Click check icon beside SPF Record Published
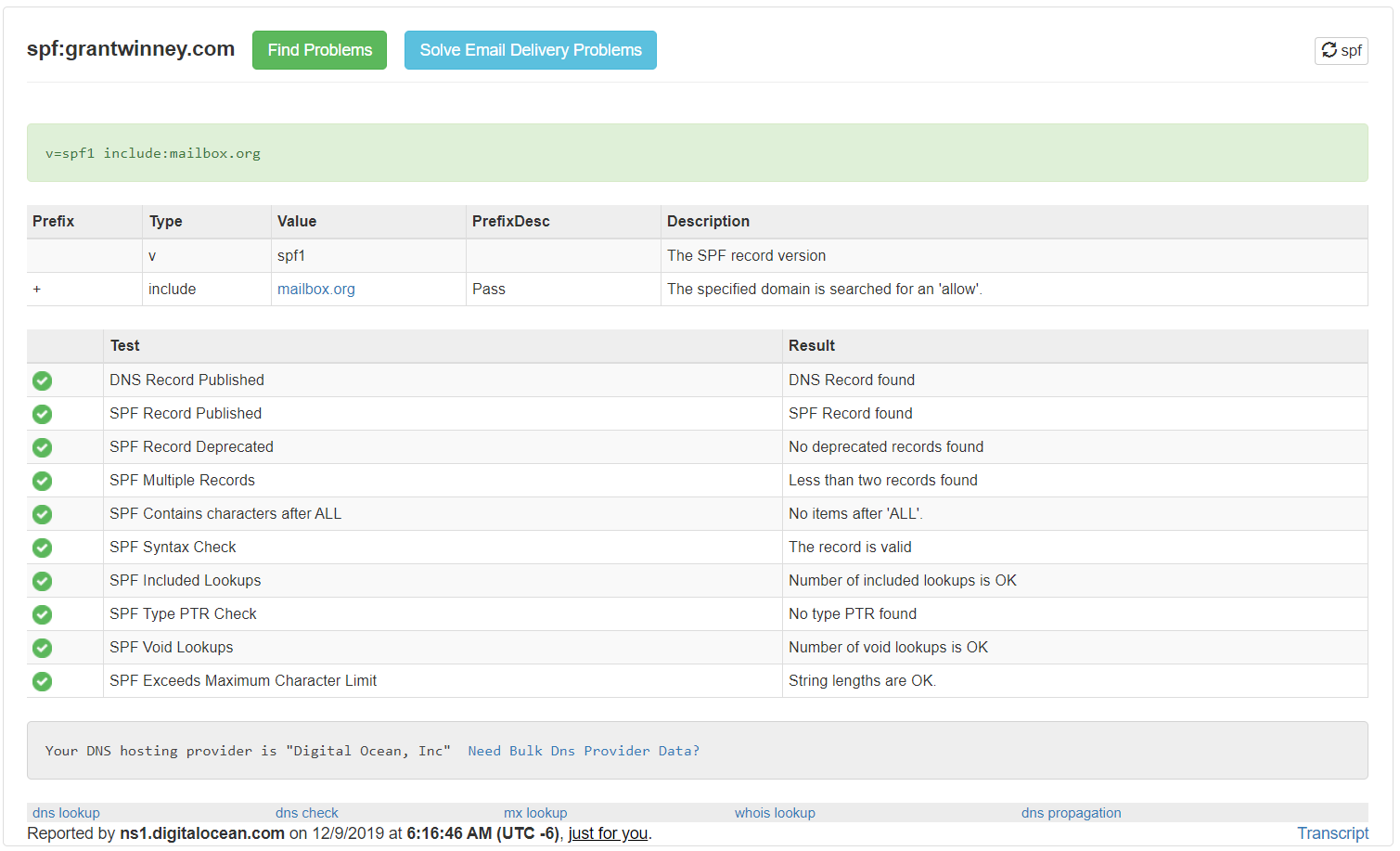This screenshot has width=1400, height=851. (43, 414)
